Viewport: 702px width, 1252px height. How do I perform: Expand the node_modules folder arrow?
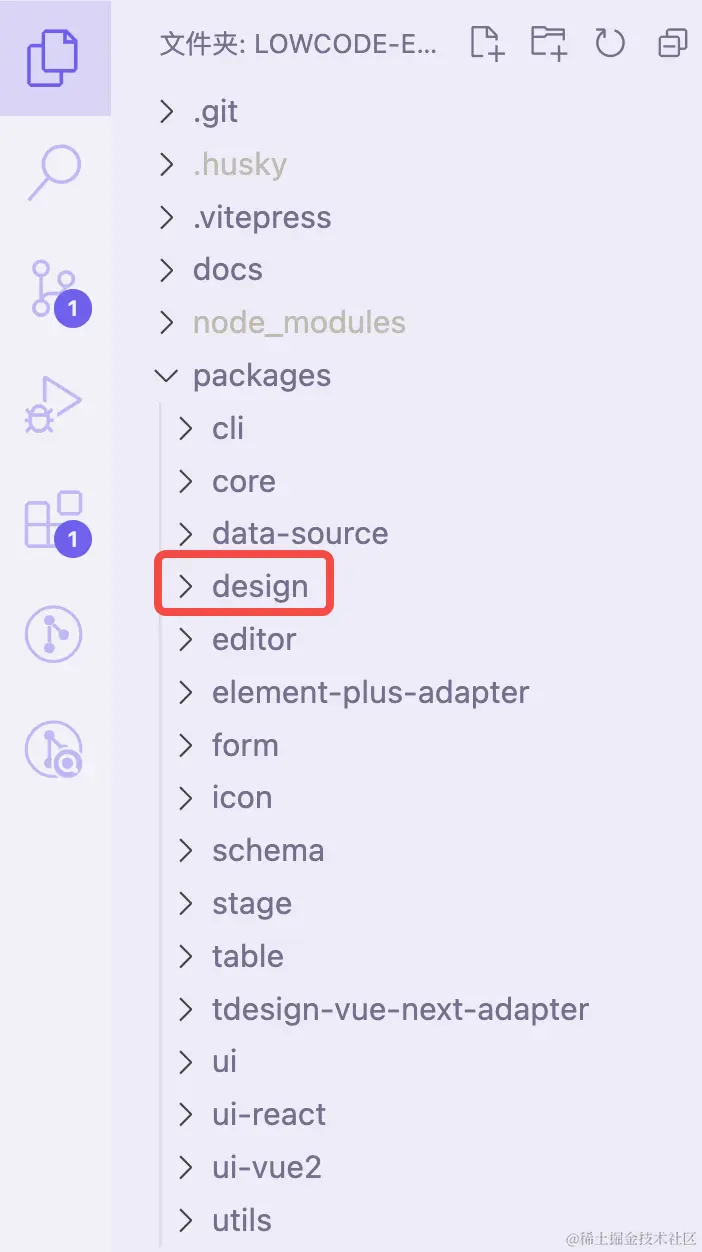(x=167, y=323)
